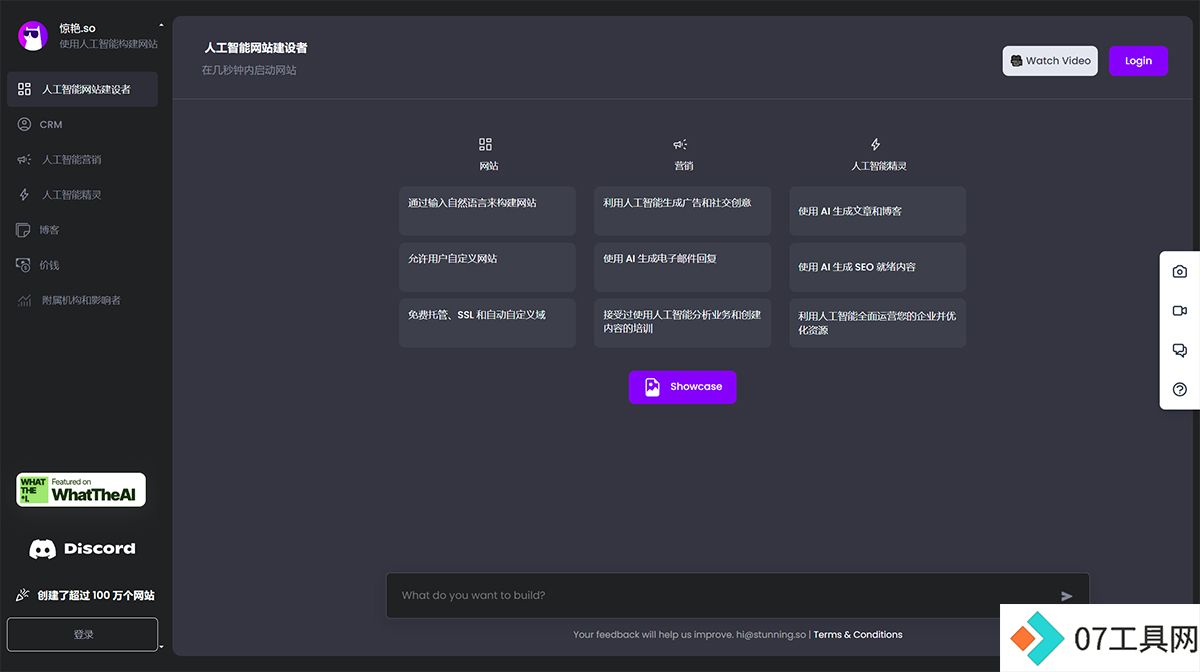Click the 网站 column grid icon
This screenshot has width=1200, height=672.
486,144
